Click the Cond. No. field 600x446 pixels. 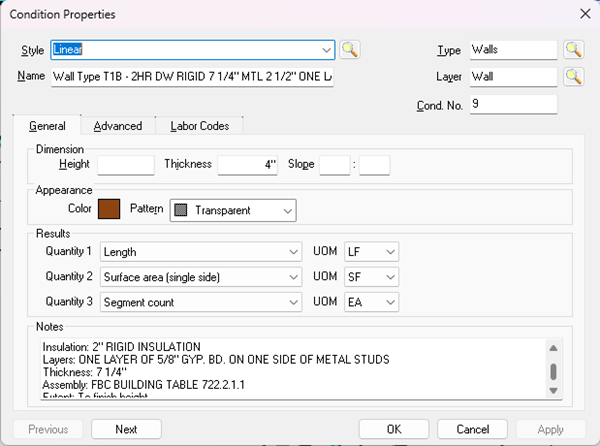coord(514,104)
